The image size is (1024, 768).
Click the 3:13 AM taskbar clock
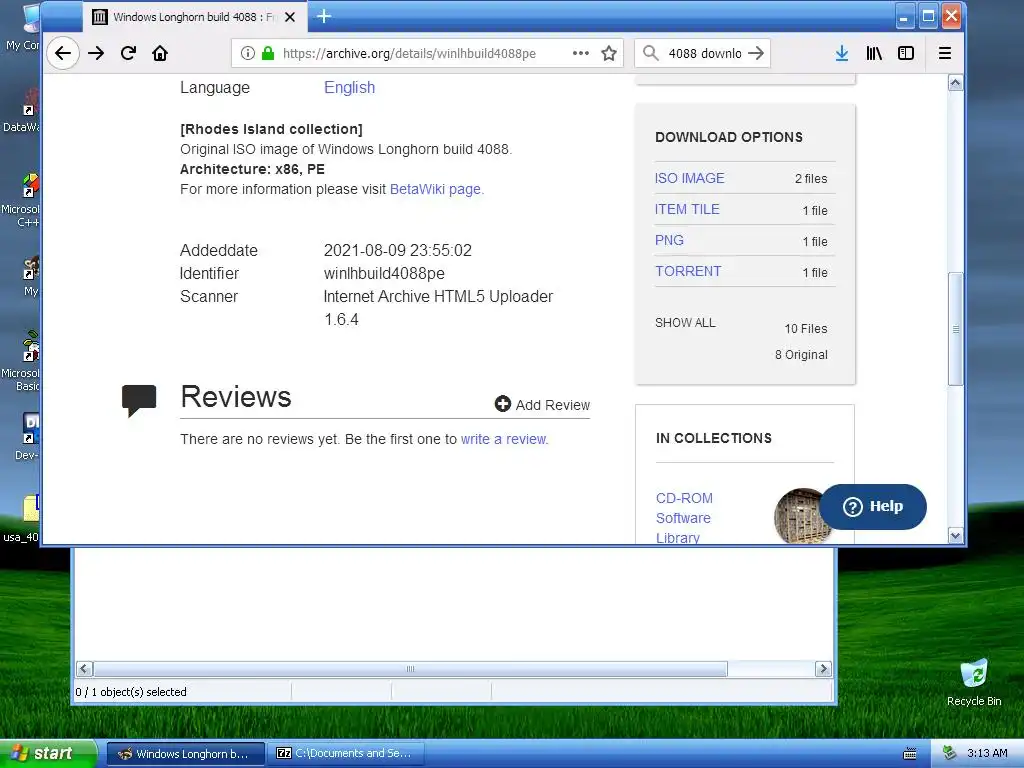987,753
